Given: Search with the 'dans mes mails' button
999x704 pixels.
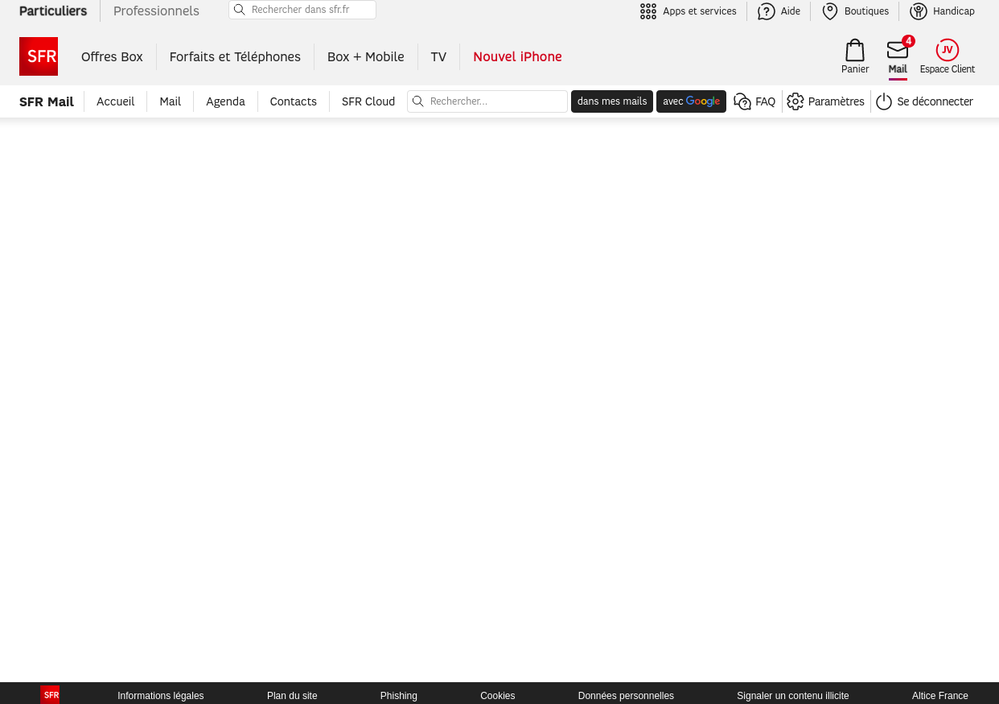Looking at the screenshot, I should (611, 101).
